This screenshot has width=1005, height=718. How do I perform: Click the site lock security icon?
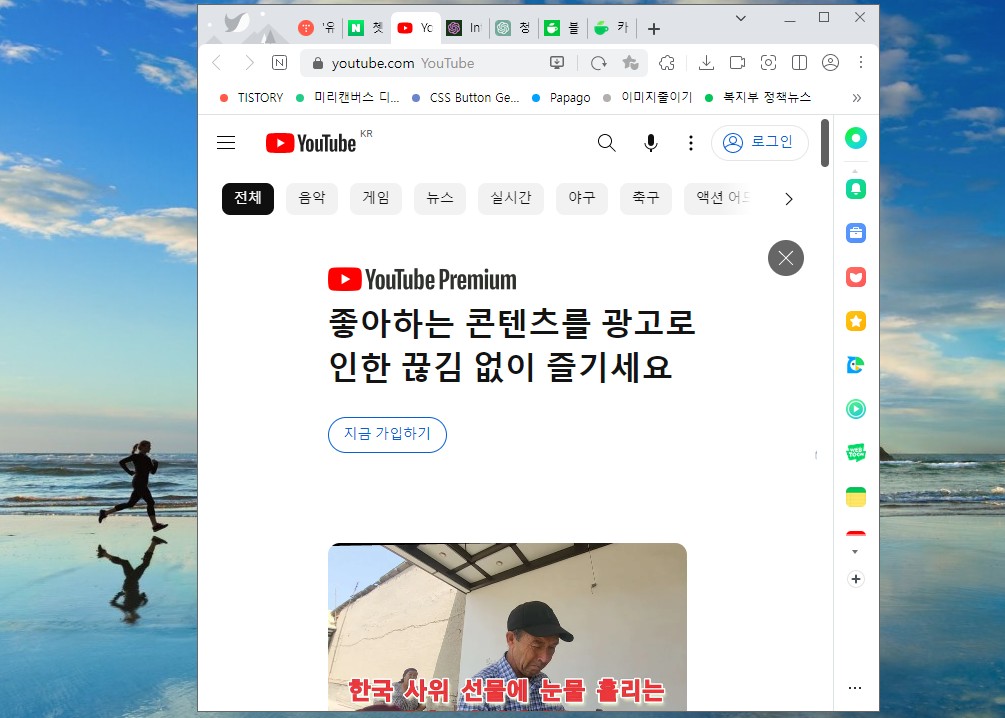317,63
